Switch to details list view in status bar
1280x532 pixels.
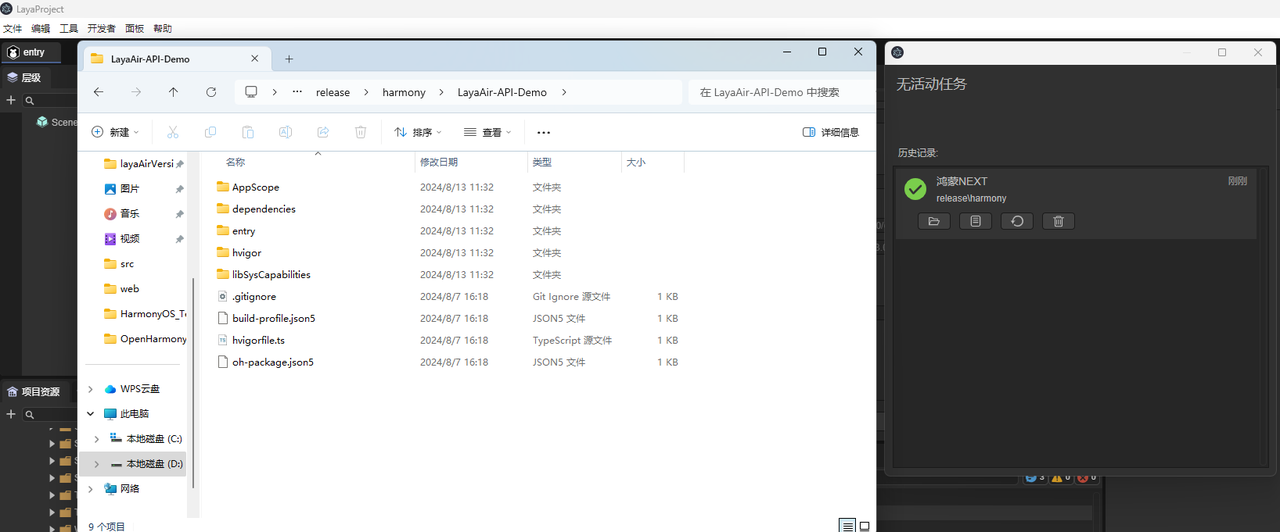tap(847, 525)
